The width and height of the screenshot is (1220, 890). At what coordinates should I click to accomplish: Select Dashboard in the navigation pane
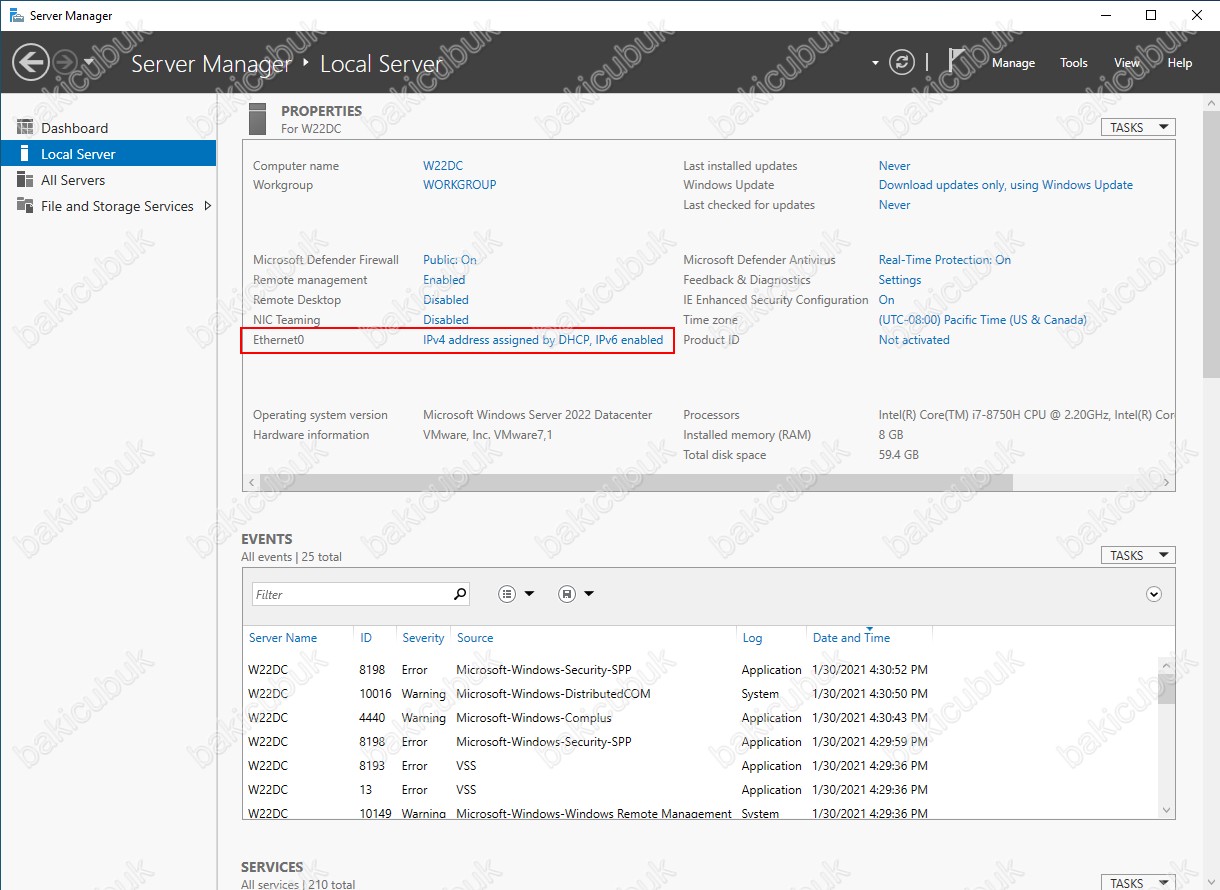tap(108, 128)
